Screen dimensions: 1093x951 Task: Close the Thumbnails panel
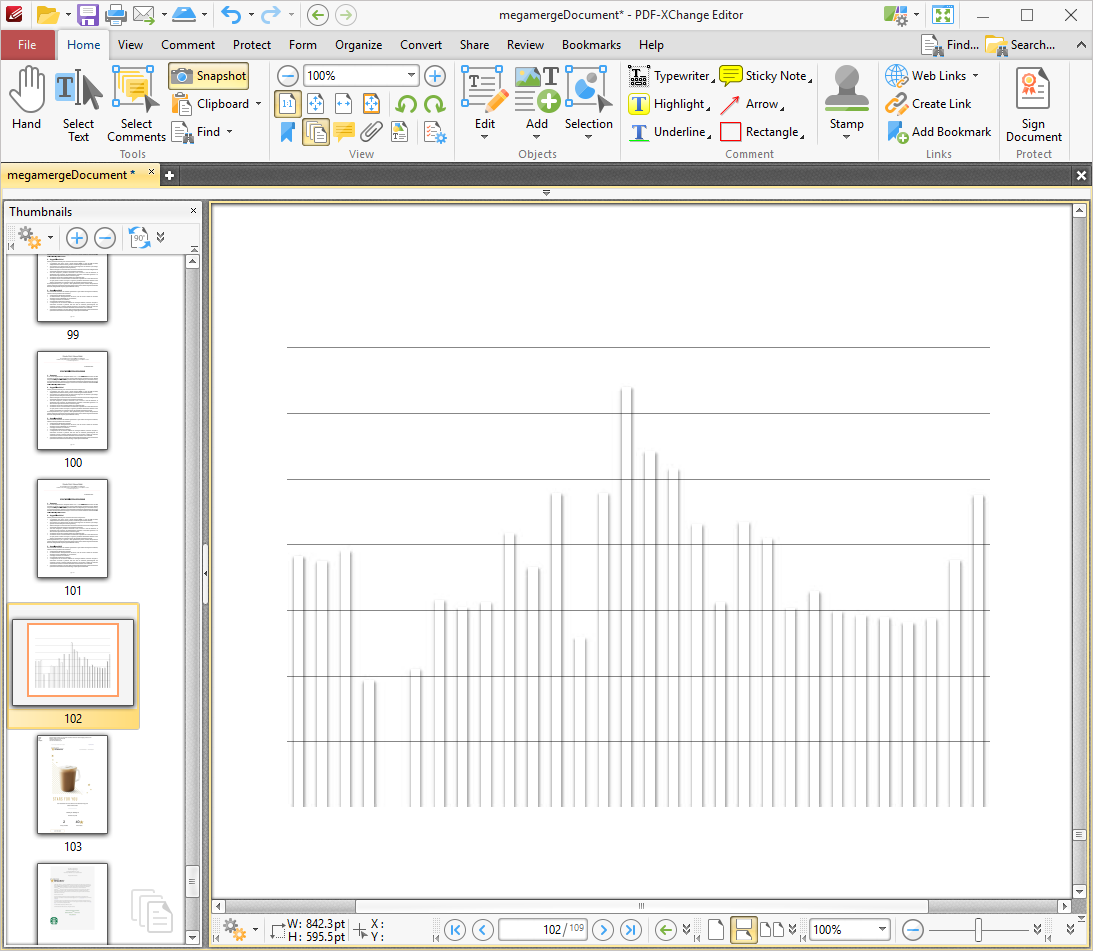pos(194,211)
